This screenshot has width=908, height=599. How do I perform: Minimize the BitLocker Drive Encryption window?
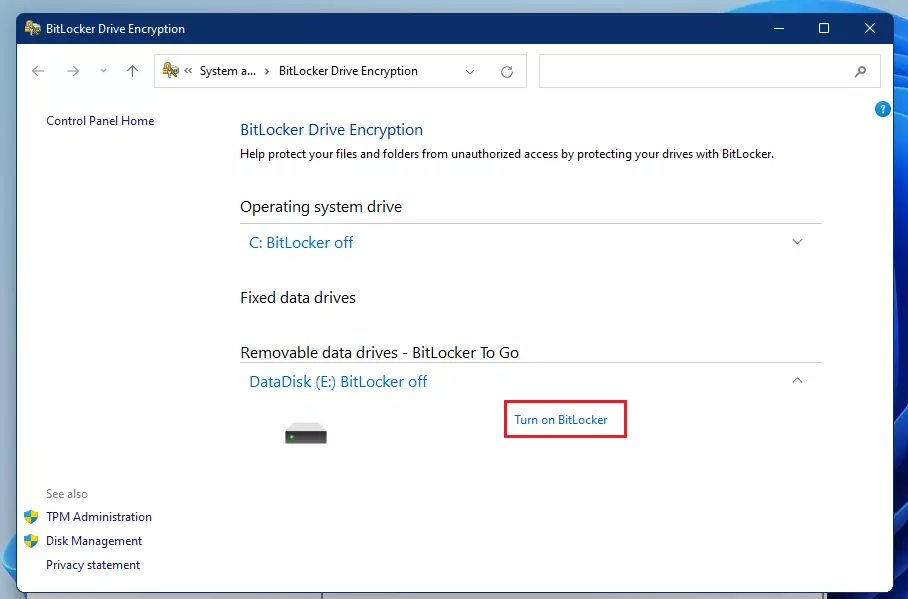(x=779, y=28)
